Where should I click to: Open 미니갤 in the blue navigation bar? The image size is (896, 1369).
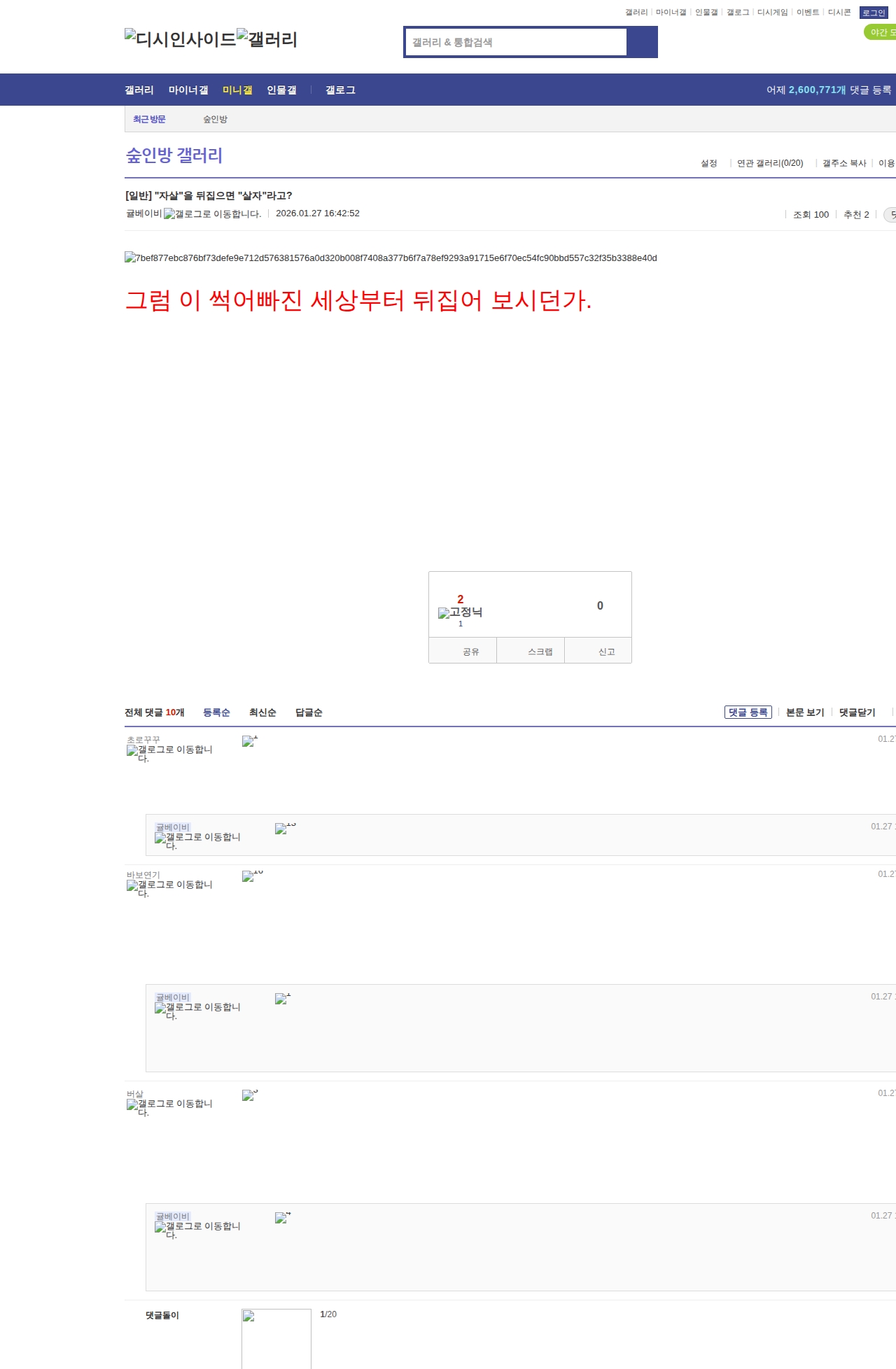[237, 90]
